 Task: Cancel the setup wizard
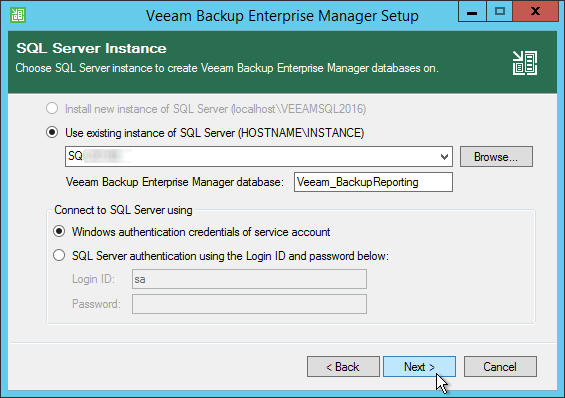coord(500,367)
